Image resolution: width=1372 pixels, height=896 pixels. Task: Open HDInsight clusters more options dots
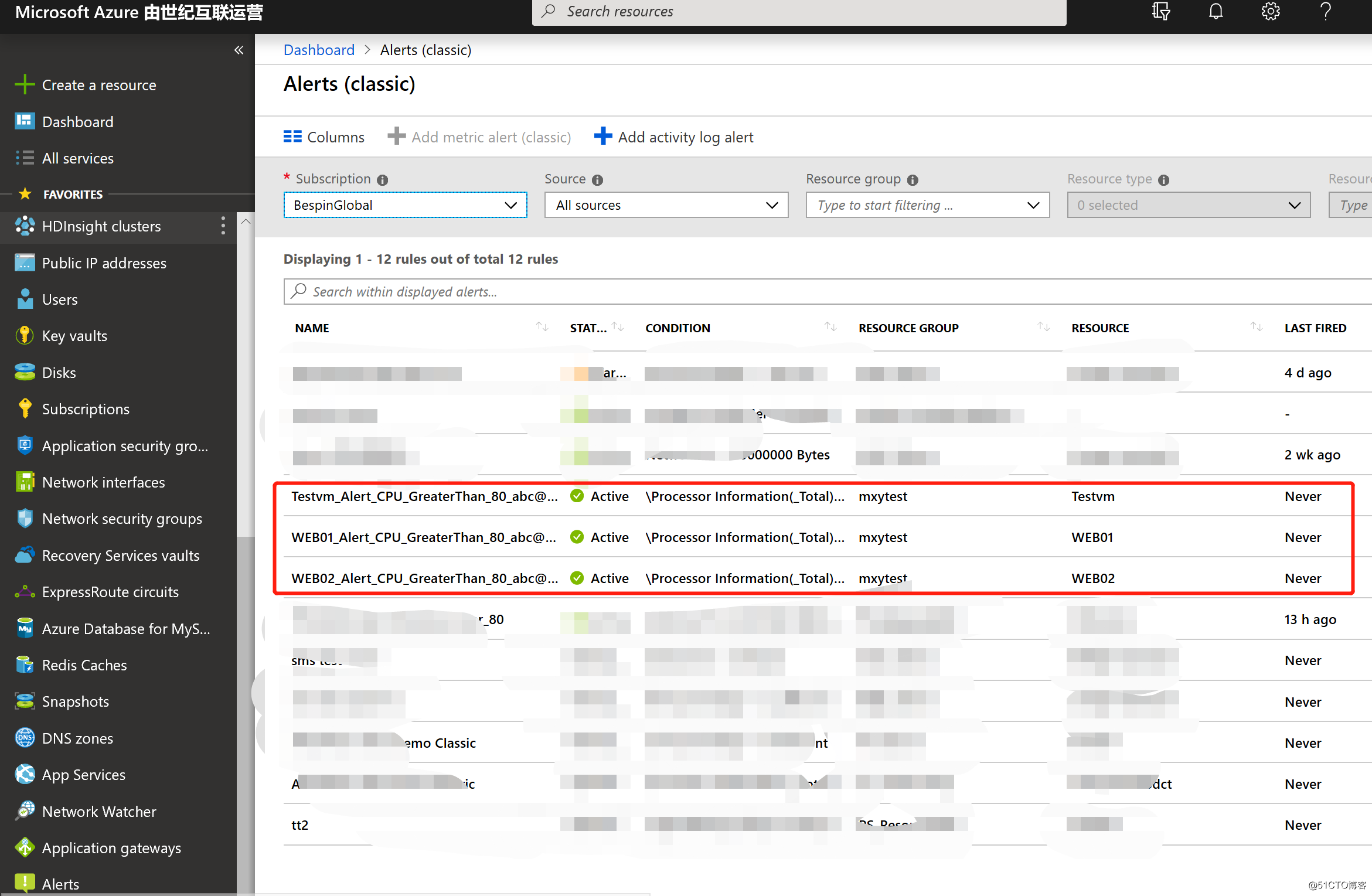coord(223,226)
